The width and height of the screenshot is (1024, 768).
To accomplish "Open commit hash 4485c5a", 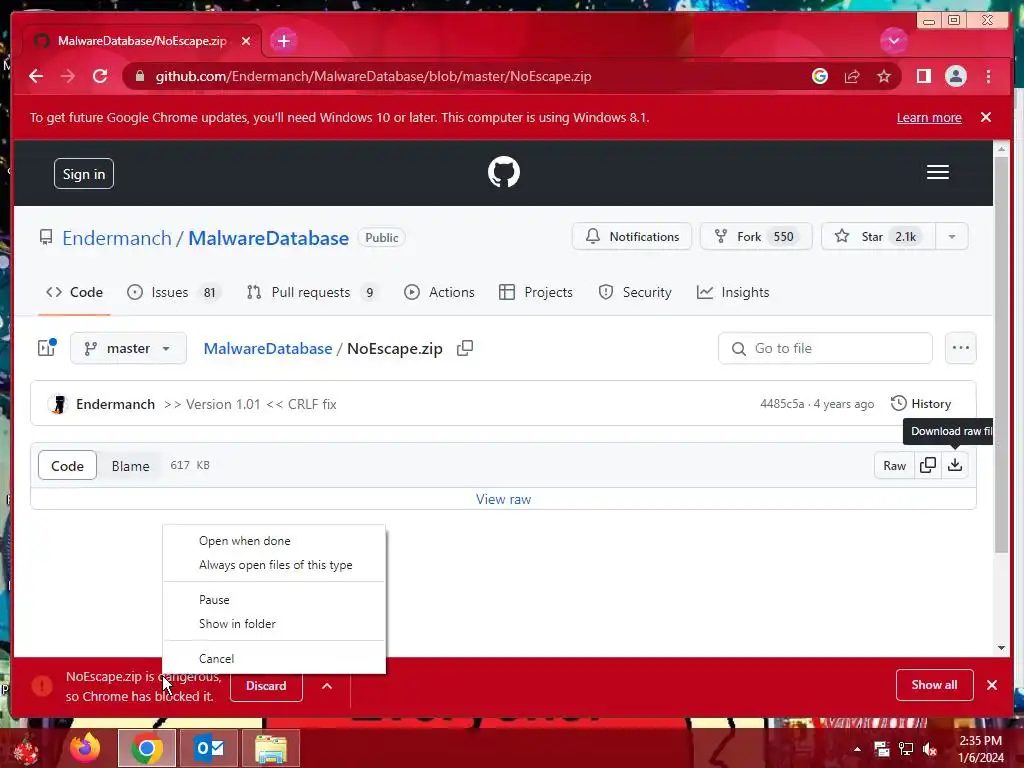I will tap(782, 404).
